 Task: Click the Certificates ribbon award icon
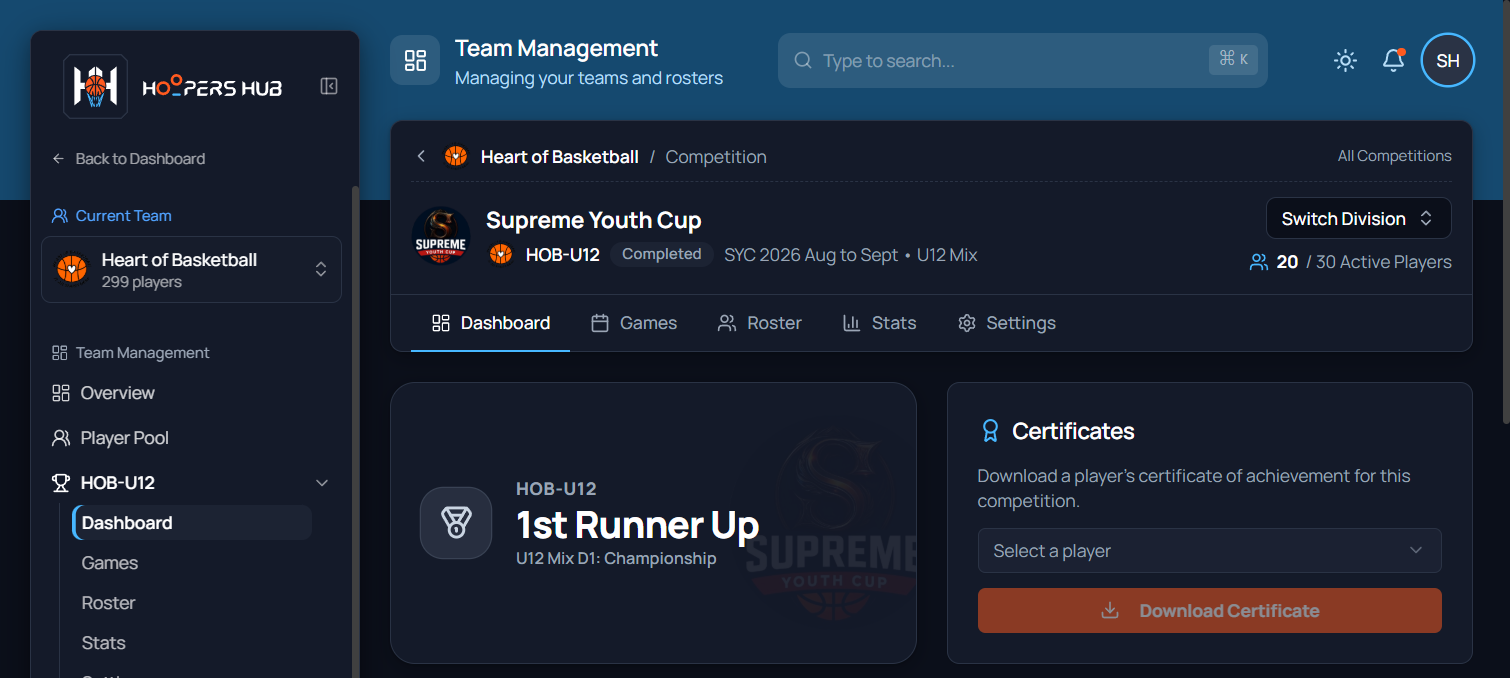click(990, 431)
